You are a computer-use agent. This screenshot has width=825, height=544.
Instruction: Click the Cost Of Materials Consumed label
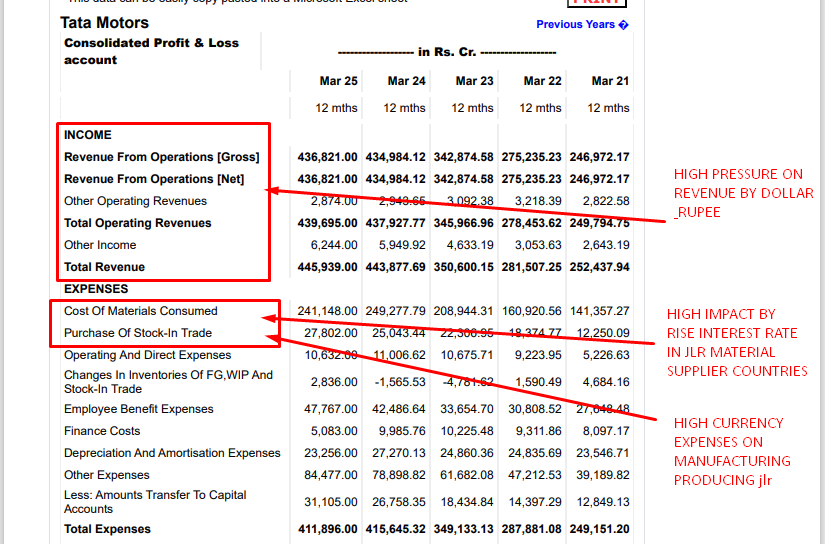(x=140, y=311)
